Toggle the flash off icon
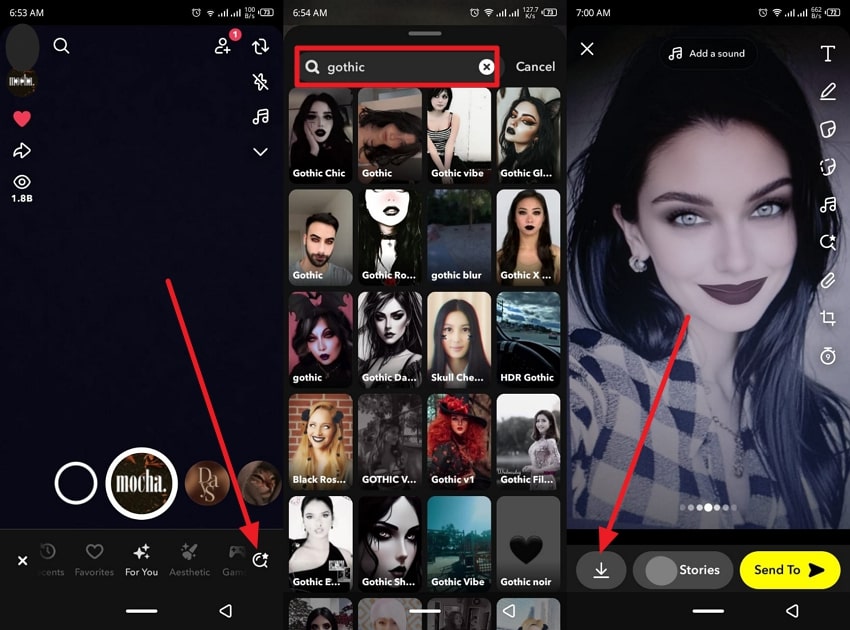The width and height of the screenshot is (850, 630). click(x=260, y=82)
